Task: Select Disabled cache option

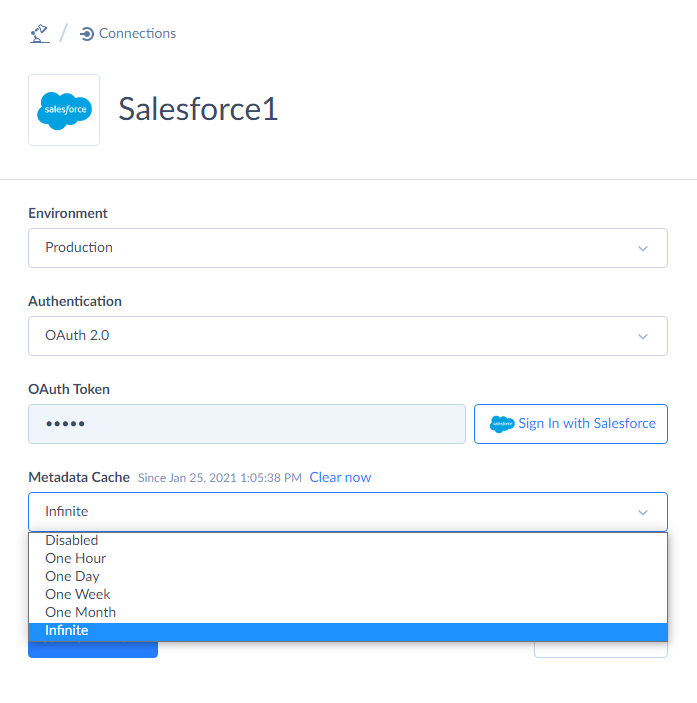Action: click(x=348, y=541)
